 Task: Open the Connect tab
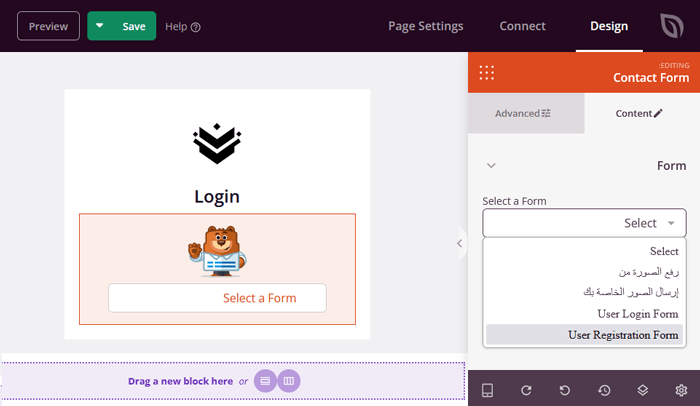pos(522,26)
